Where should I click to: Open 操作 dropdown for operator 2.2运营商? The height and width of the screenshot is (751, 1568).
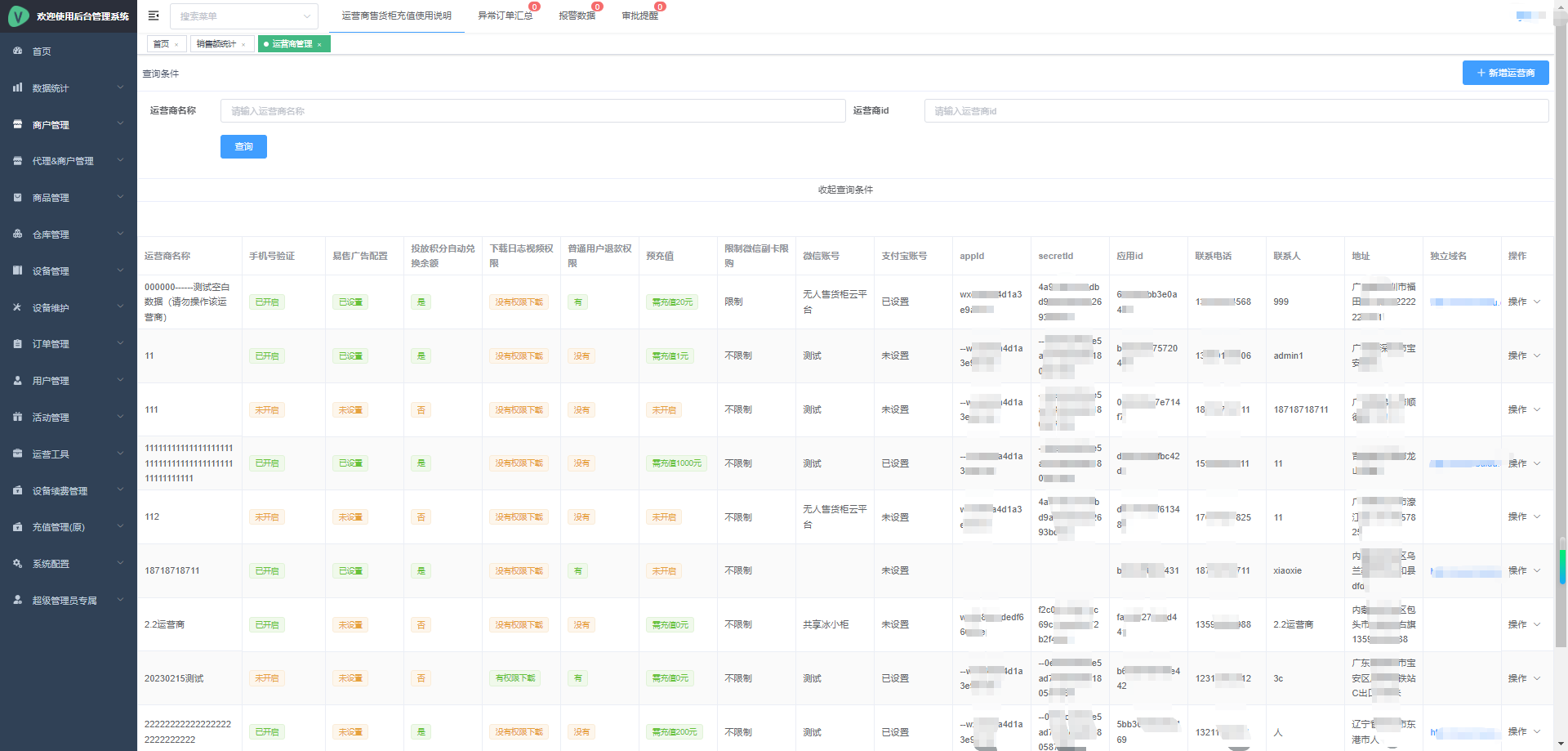(1523, 624)
